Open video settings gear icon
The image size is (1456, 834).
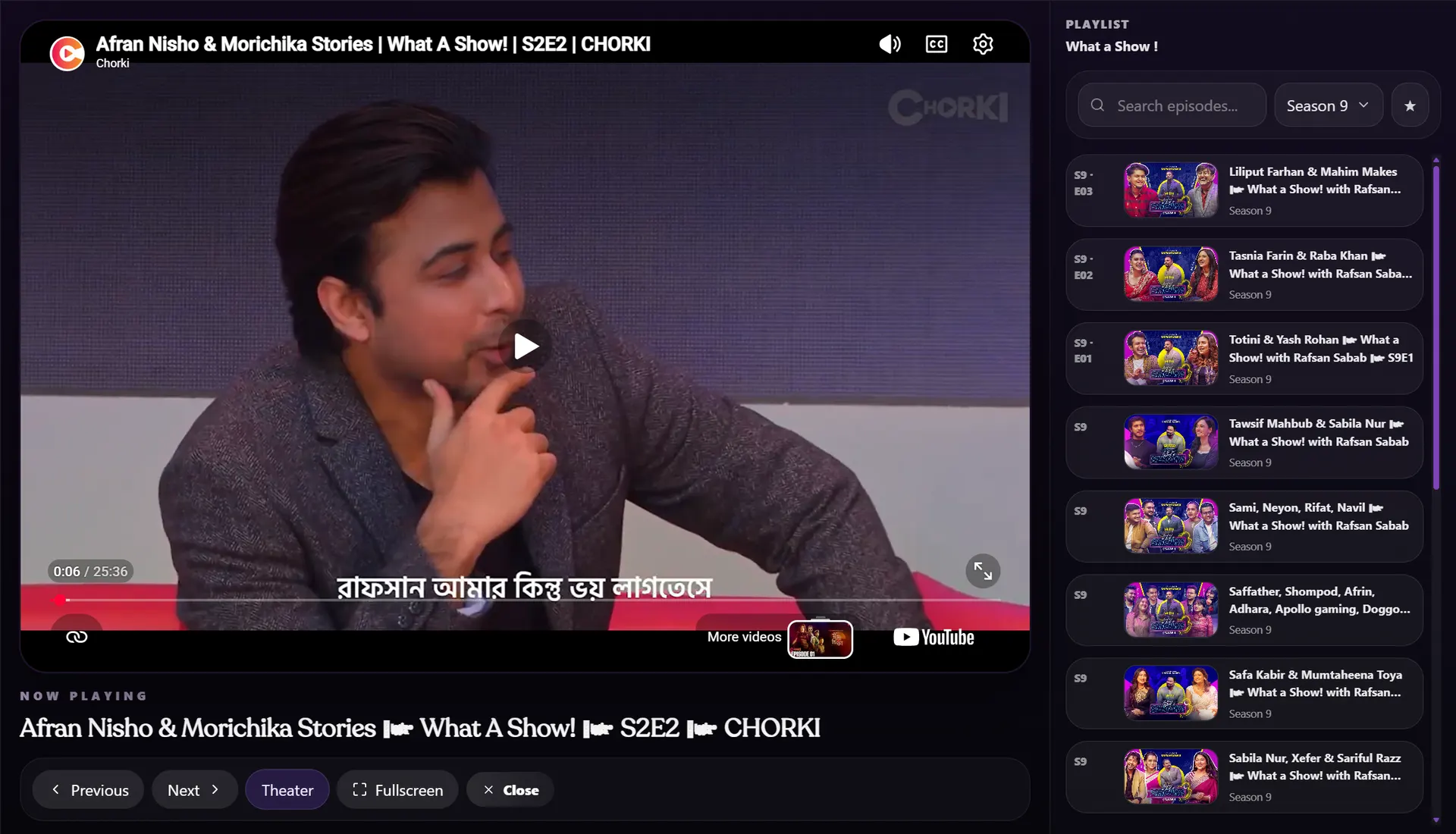983,44
